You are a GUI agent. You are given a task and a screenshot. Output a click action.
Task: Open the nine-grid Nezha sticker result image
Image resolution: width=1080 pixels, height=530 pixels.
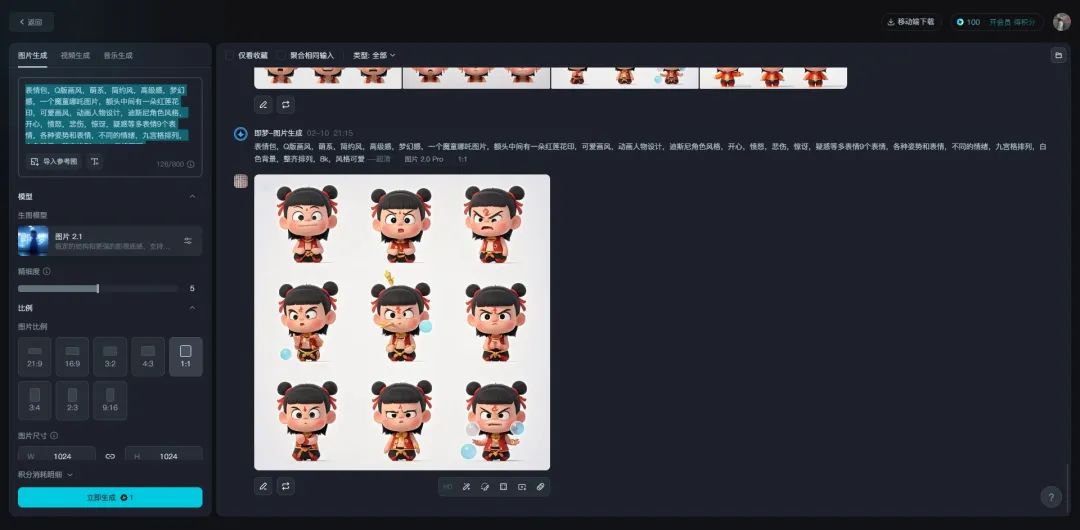click(402, 322)
